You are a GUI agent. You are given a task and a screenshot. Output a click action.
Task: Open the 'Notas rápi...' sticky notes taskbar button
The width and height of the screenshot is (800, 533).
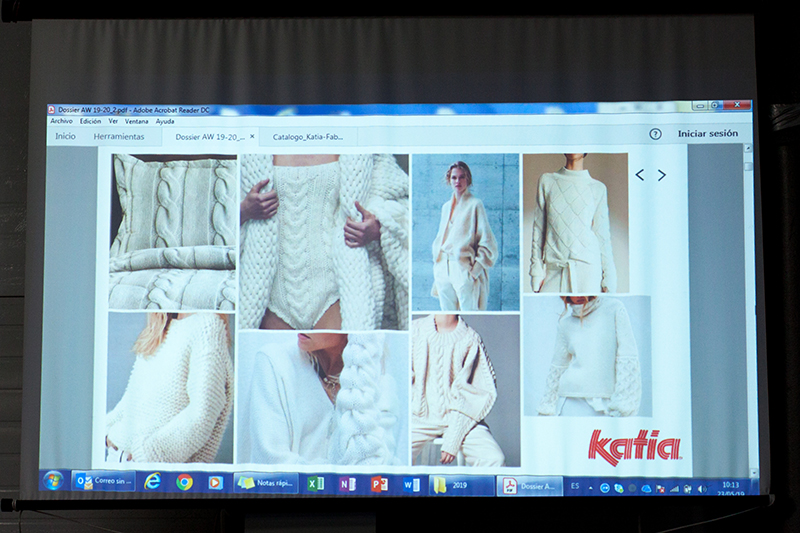tap(265, 483)
